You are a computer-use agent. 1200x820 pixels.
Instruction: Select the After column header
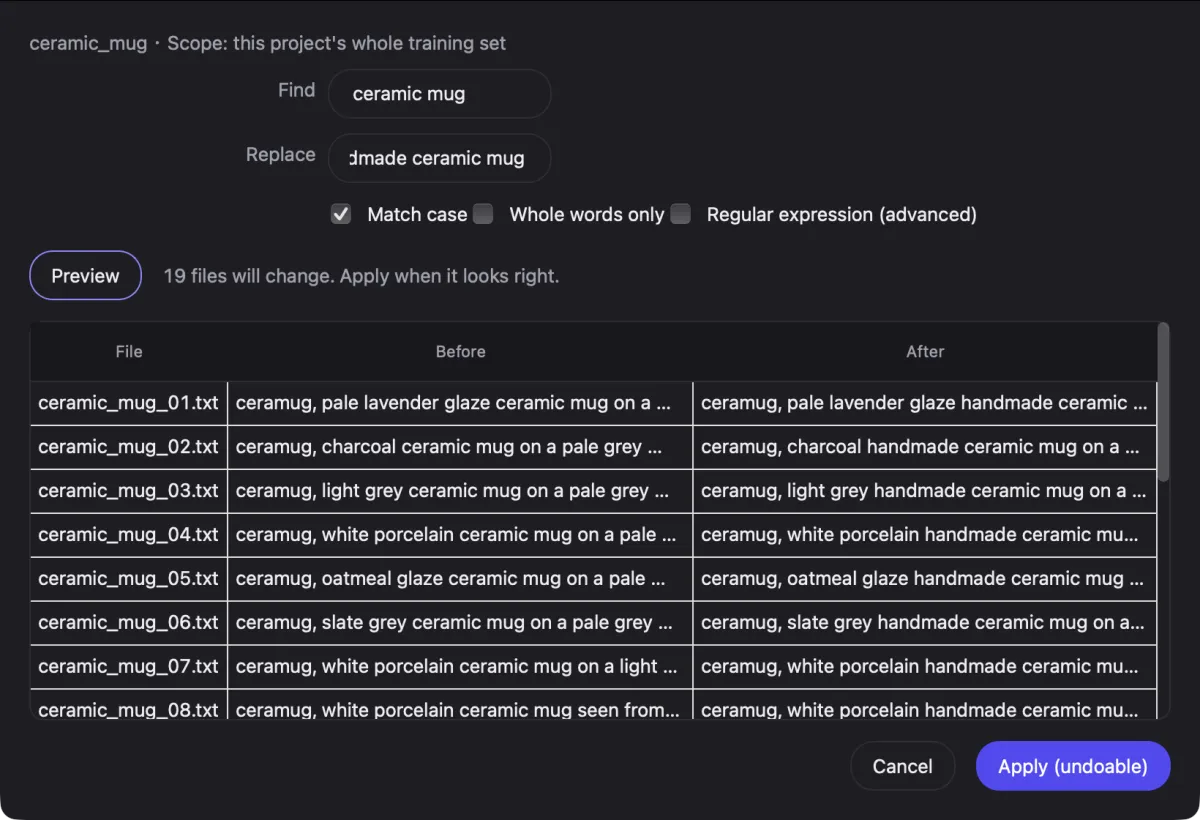[x=925, y=352]
